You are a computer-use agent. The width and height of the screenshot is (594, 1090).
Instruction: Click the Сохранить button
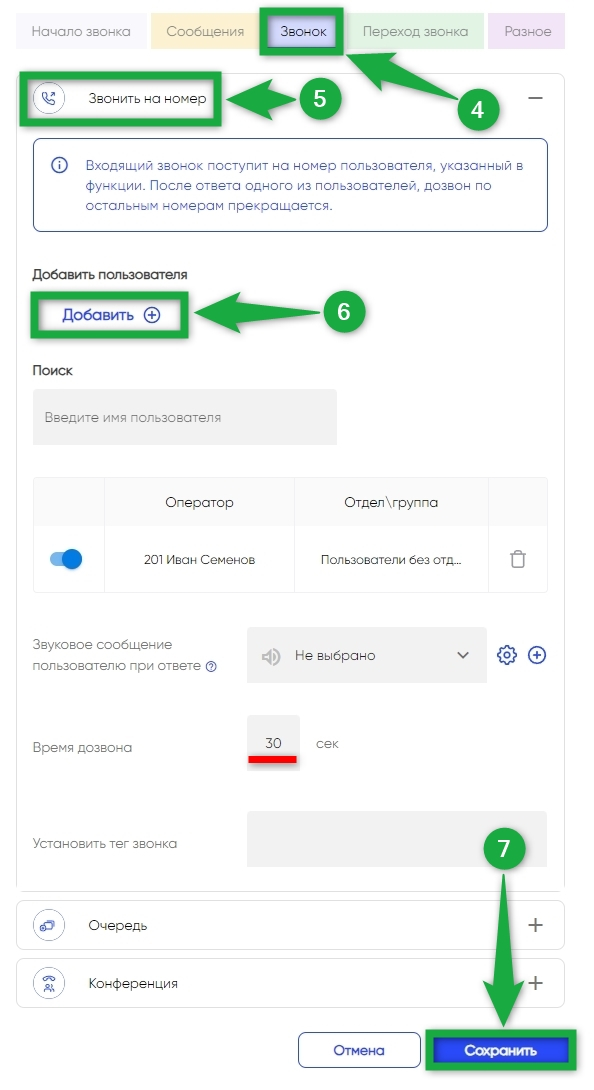click(501, 1050)
